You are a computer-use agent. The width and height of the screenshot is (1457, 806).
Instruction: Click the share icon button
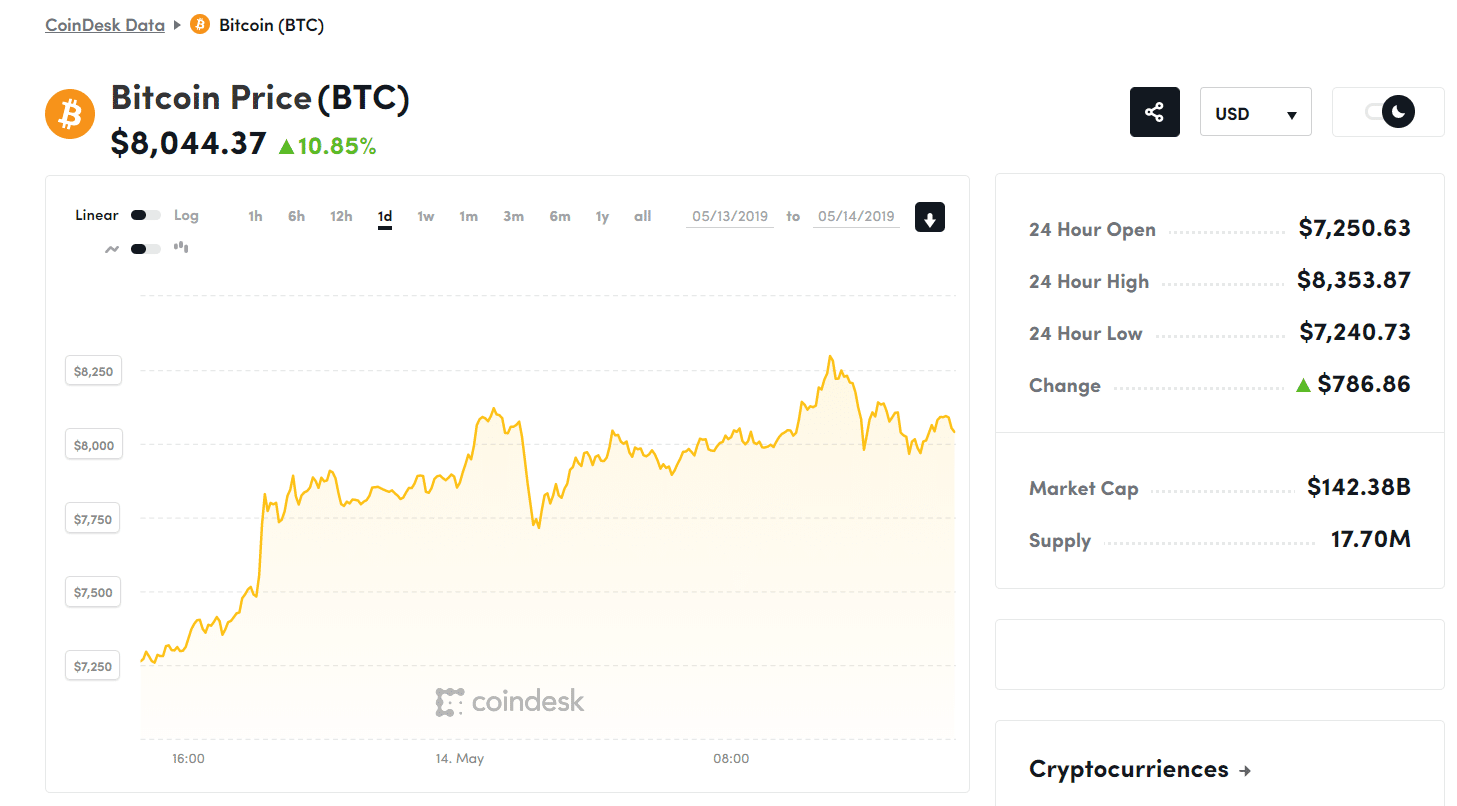click(x=1155, y=112)
